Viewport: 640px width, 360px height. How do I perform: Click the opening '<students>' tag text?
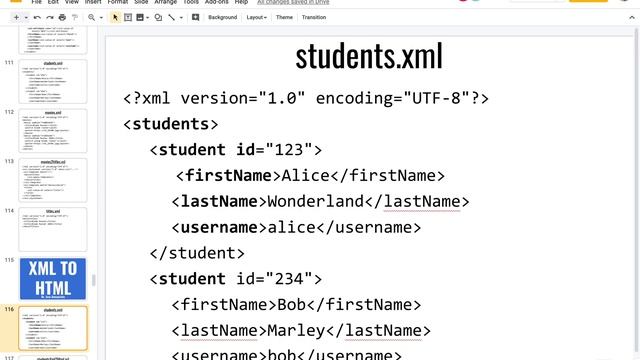coord(171,124)
